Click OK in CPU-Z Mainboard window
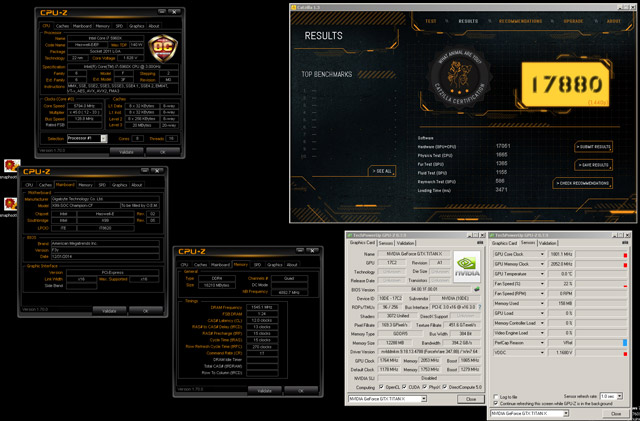Image resolution: width=640 pixels, height=421 pixels. [146, 311]
